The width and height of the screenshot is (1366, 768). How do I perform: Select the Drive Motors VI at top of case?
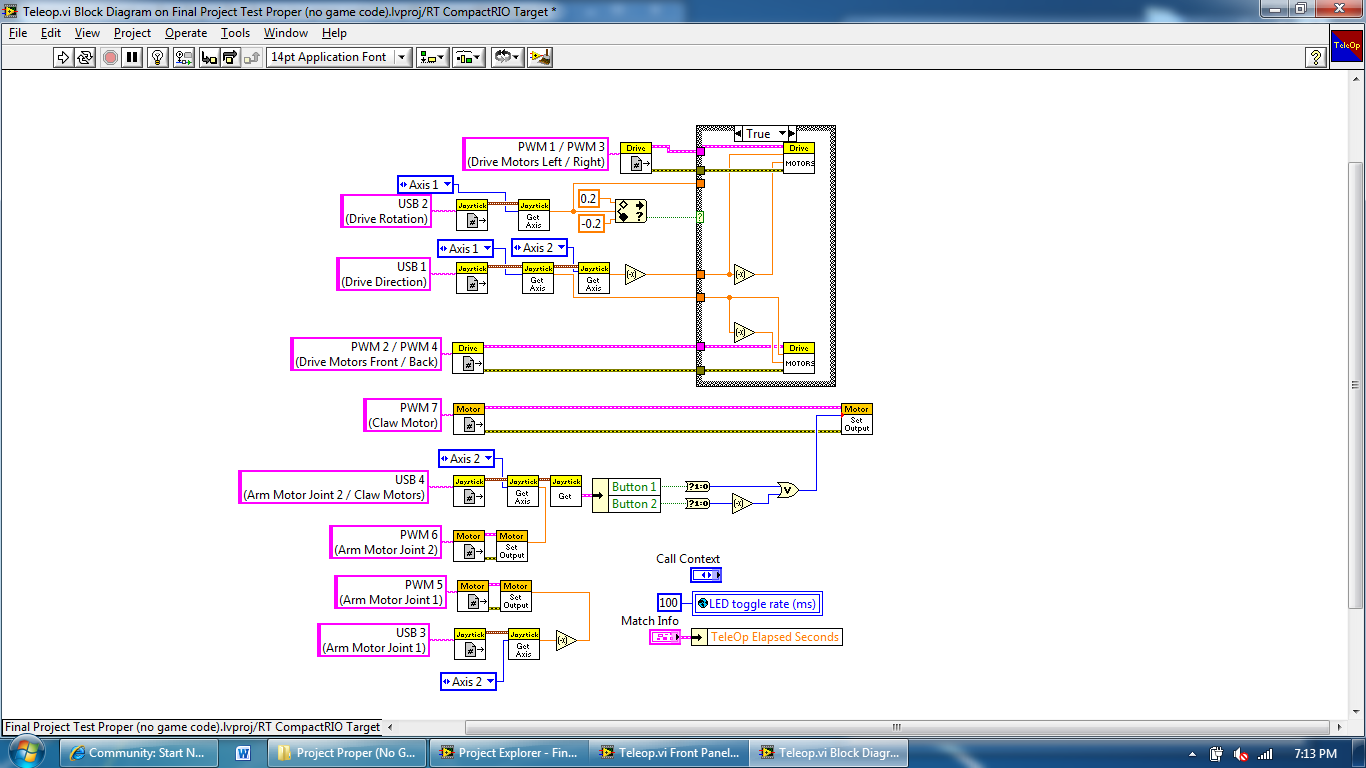[799, 158]
